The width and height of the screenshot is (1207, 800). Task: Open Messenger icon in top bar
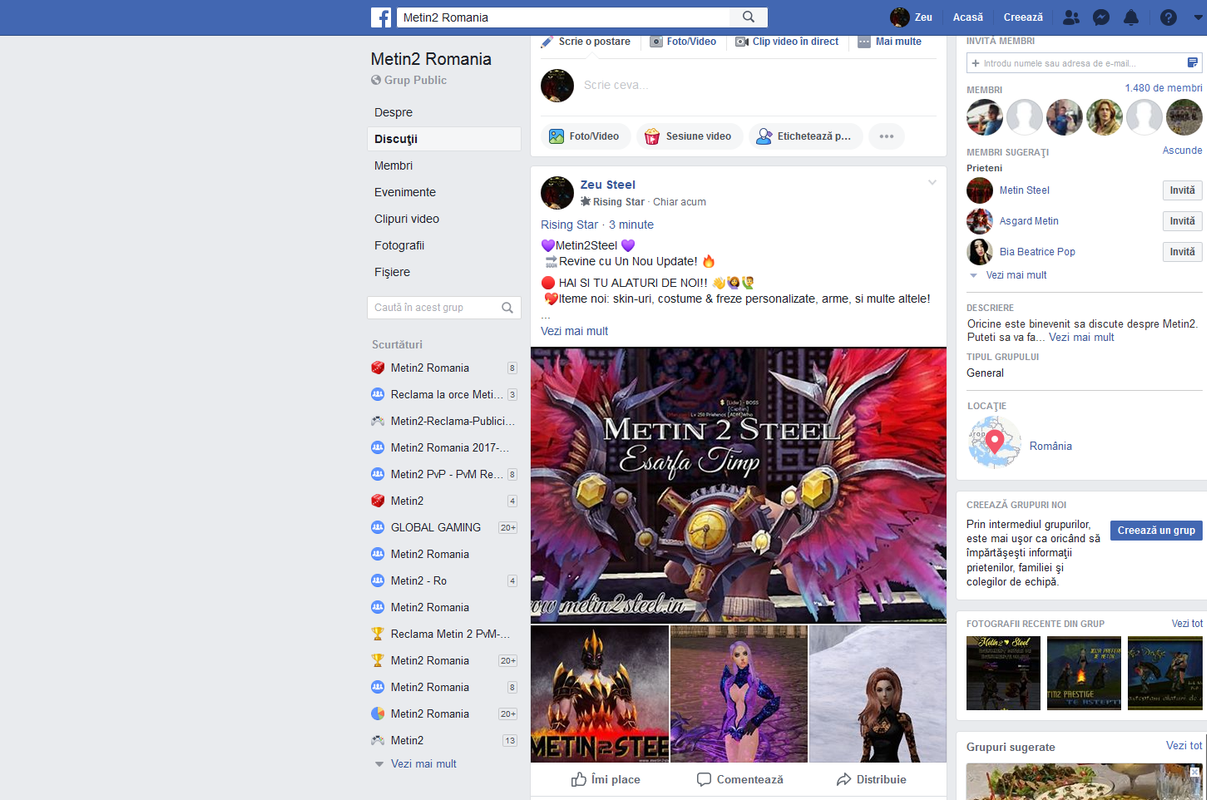(1100, 17)
